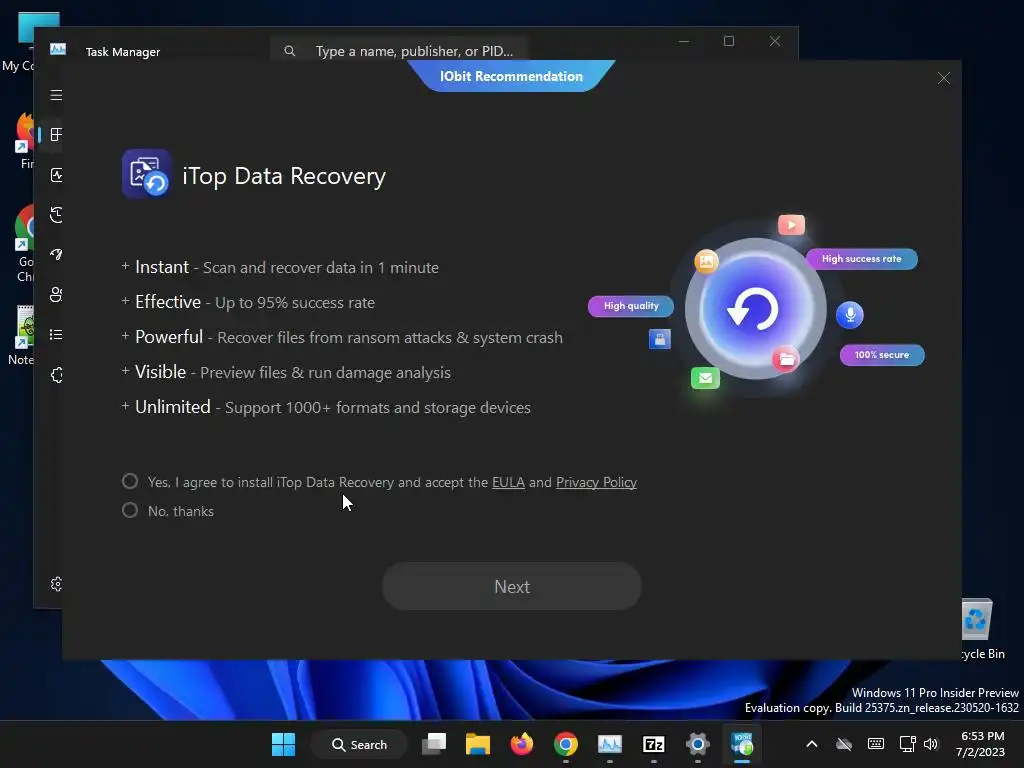1024x768 pixels.
Task: Close the IObit Recommendation dialog
Action: (x=944, y=78)
